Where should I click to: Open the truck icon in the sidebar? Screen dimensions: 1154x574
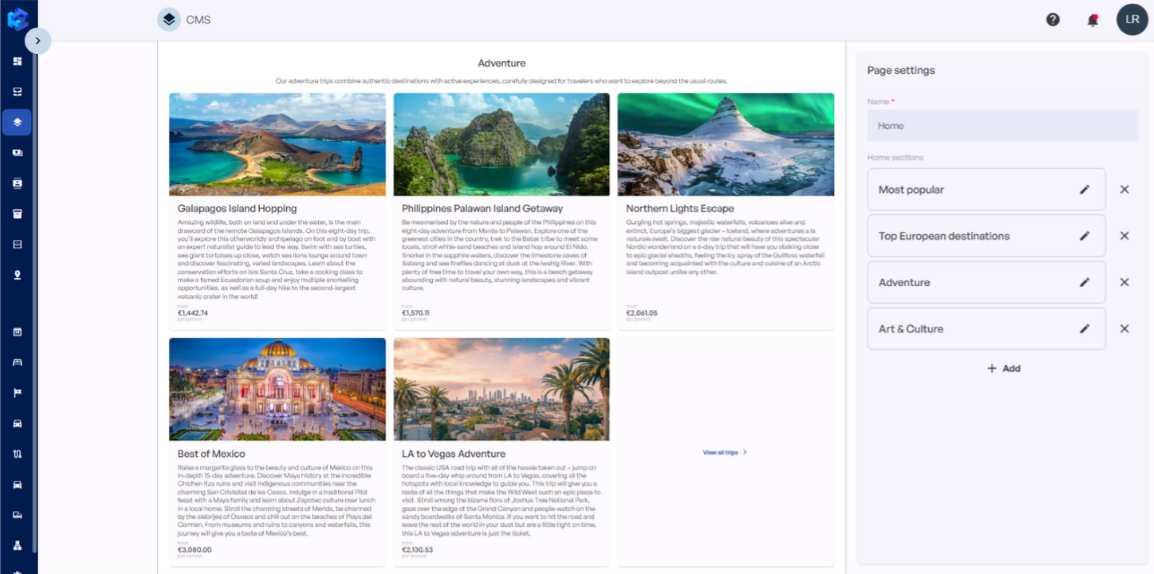tap(17, 514)
